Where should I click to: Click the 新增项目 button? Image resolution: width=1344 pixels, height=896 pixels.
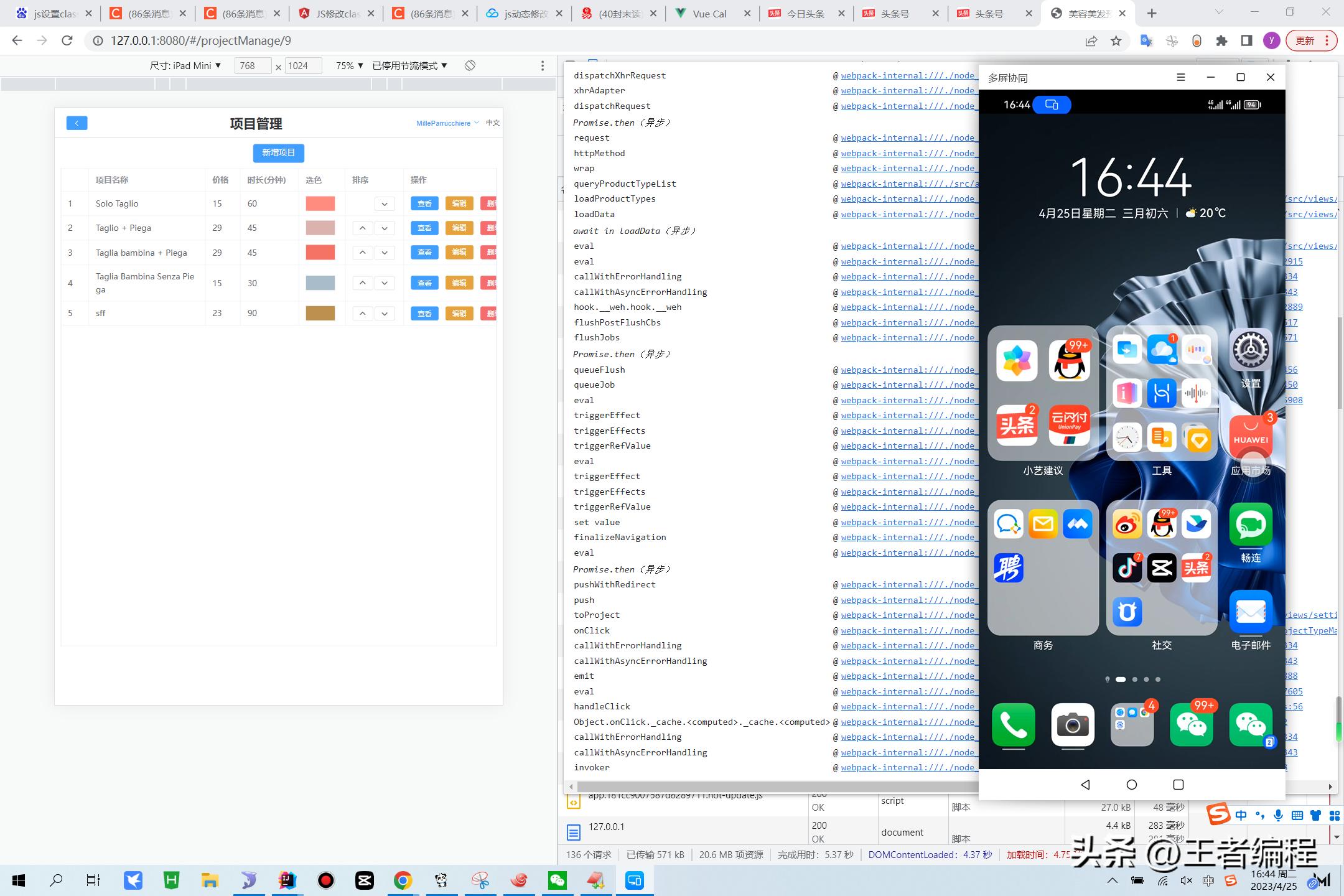(278, 153)
